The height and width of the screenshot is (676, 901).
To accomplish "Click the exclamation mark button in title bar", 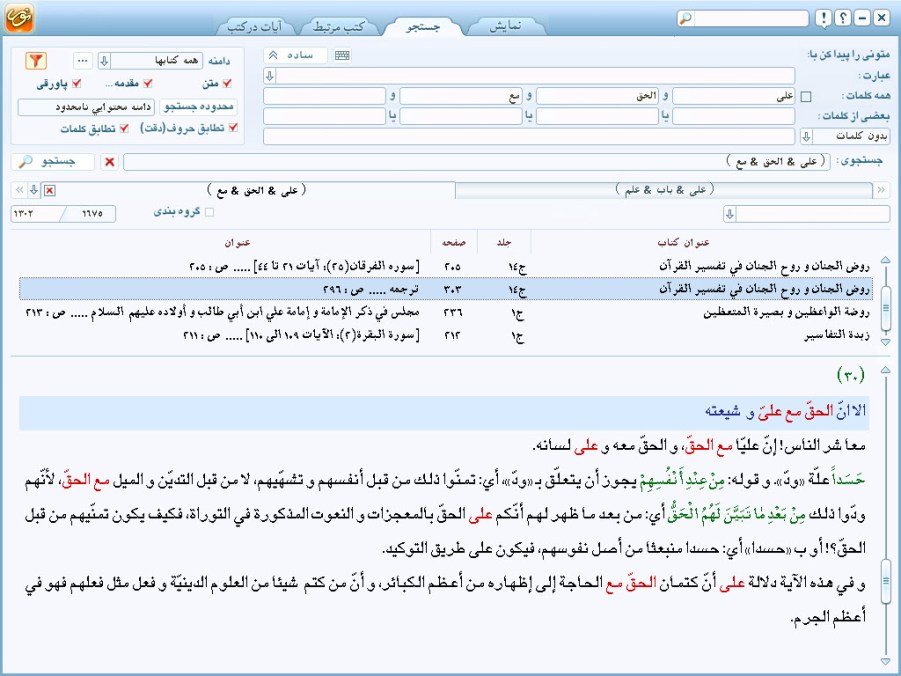I will (823, 18).
